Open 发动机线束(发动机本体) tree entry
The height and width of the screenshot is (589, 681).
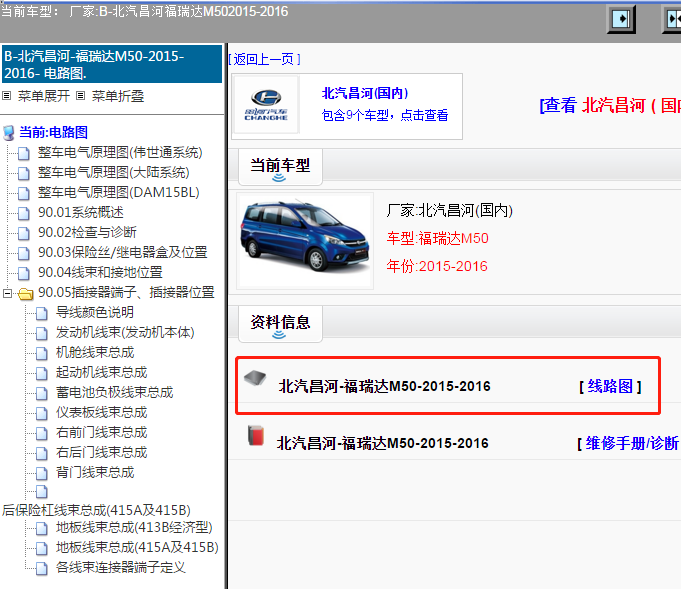125,332
